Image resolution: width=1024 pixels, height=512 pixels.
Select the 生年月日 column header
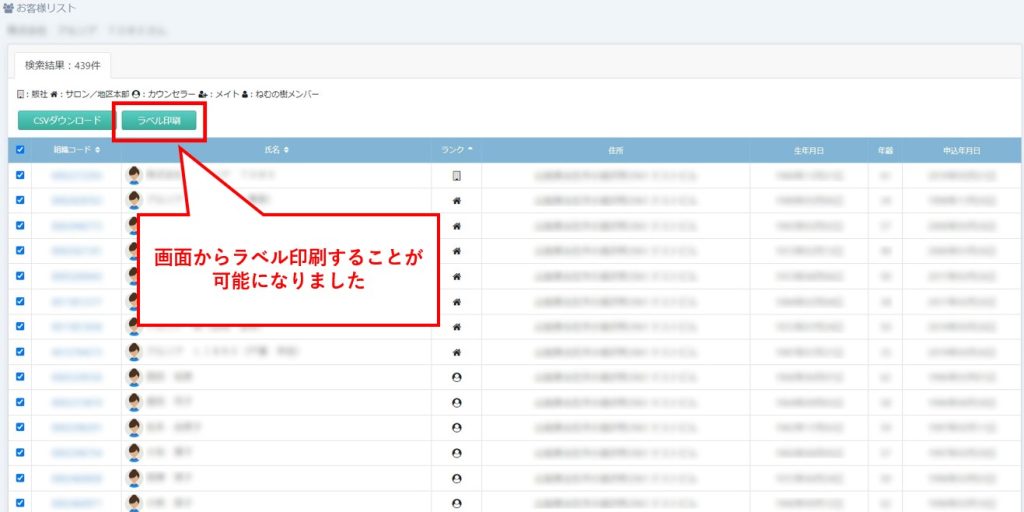point(808,150)
